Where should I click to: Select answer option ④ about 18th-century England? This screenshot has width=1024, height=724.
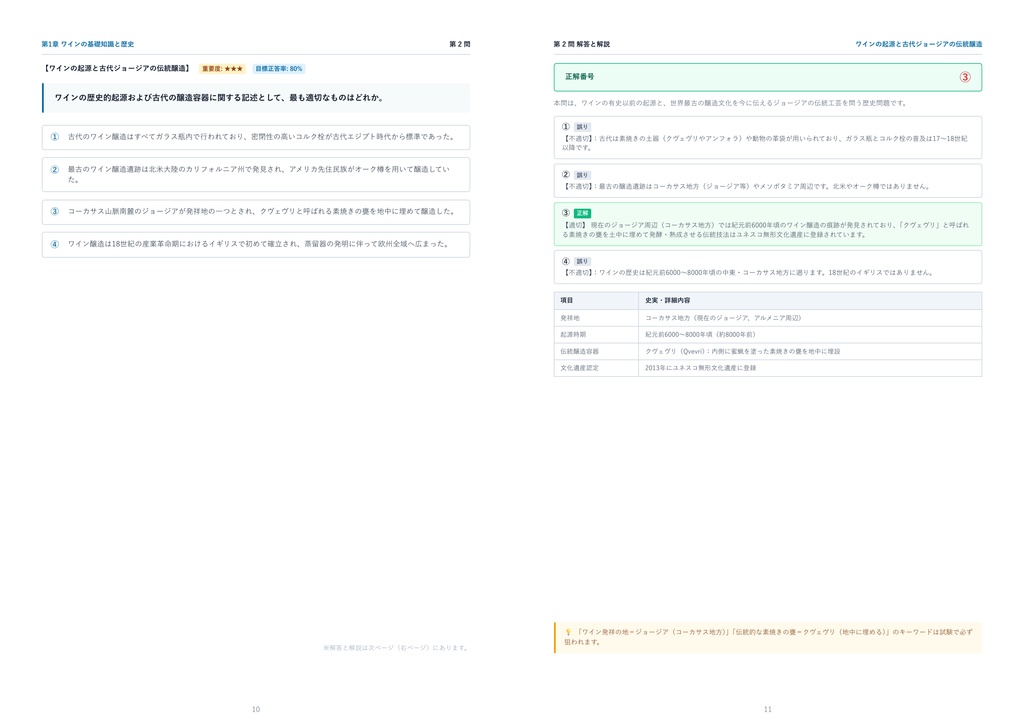[256, 244]
